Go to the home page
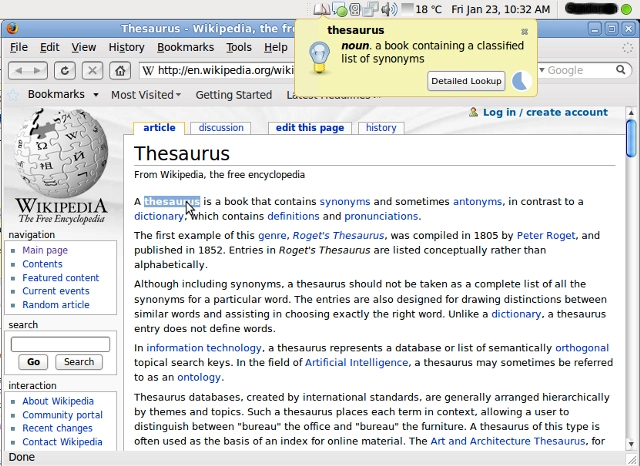Viewport: 640px width, 466px height. (x=120, y=71)
